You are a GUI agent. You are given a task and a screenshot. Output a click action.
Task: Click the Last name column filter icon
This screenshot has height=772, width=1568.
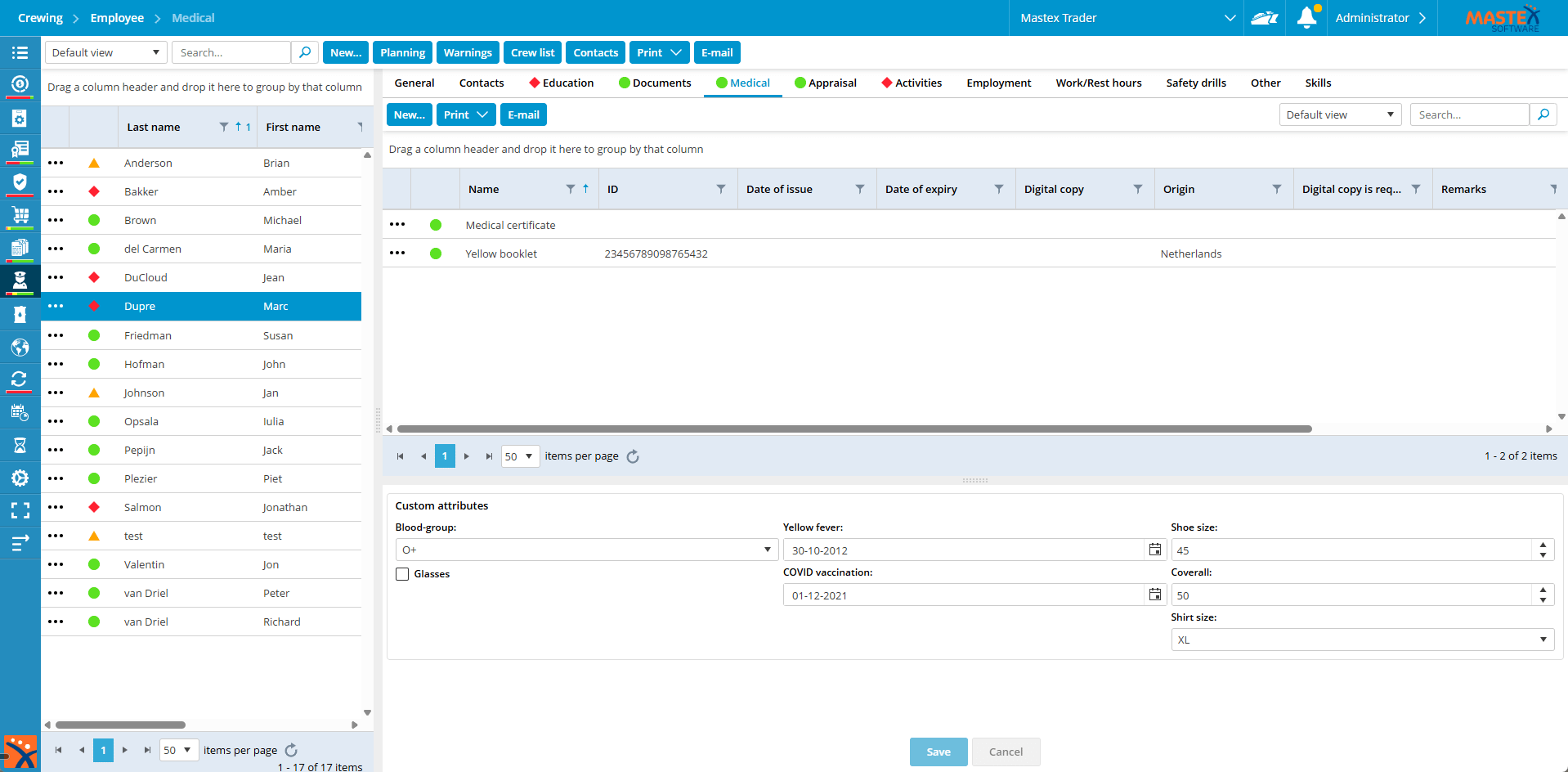point(224,127)
